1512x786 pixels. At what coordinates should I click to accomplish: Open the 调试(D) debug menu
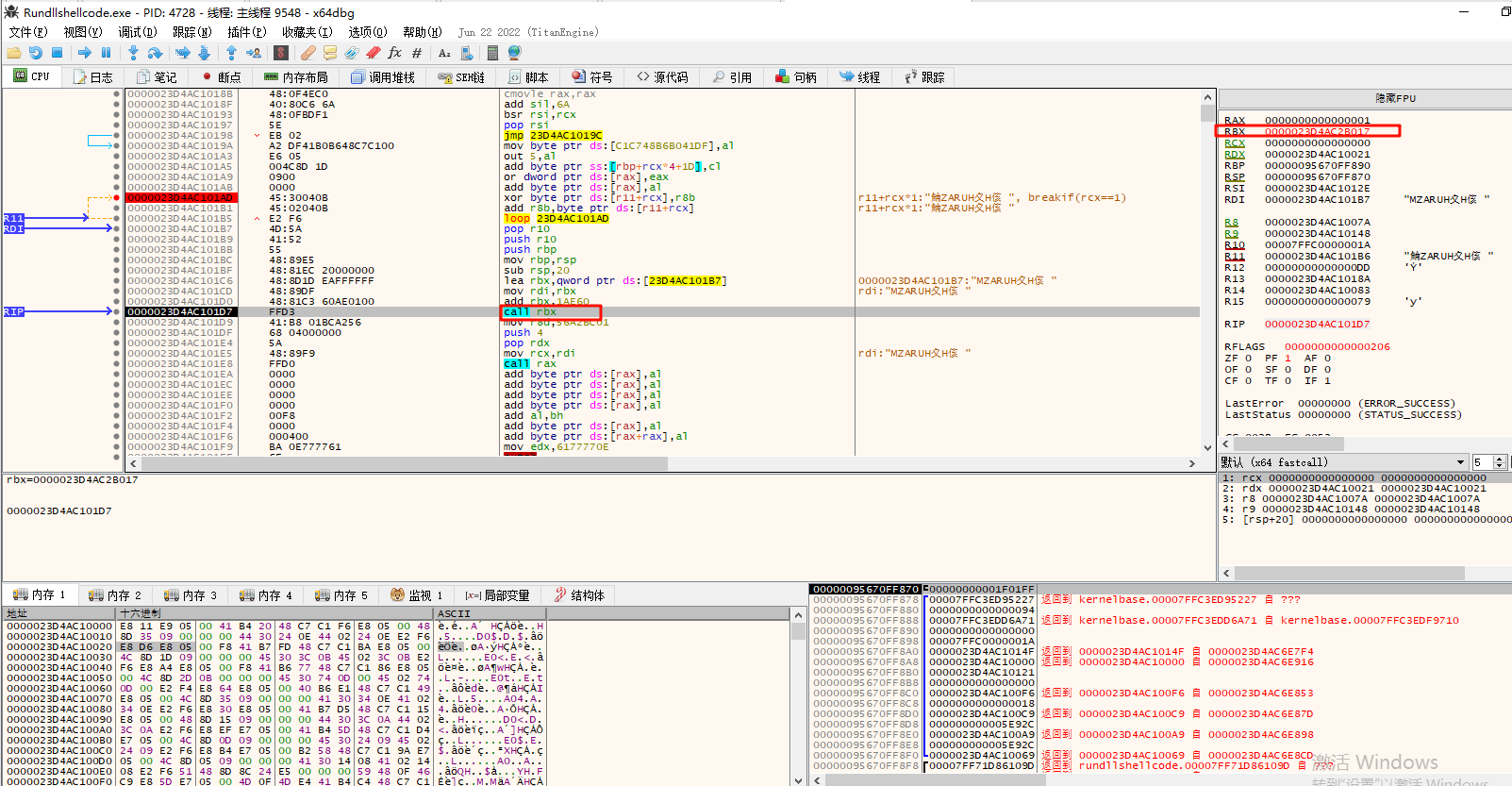click(136, 32)
